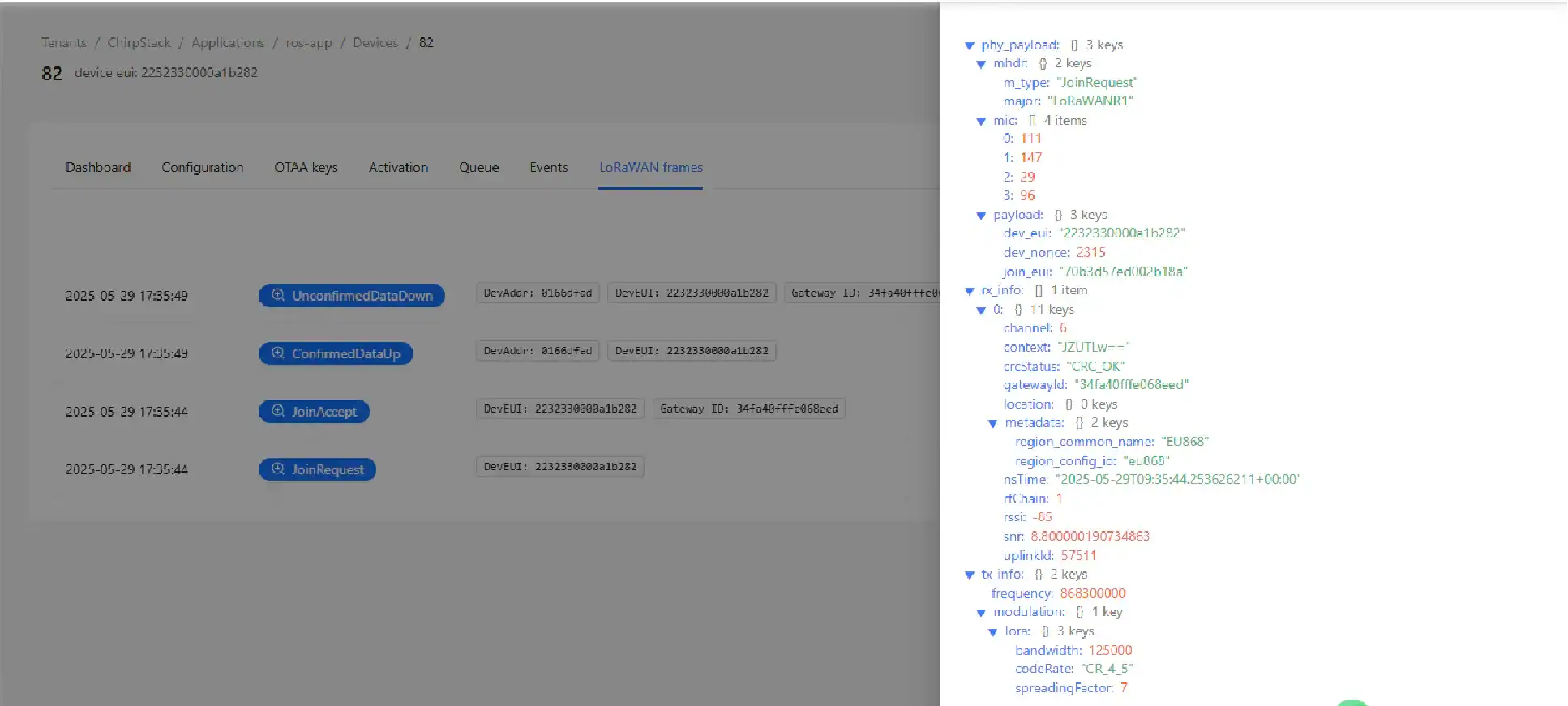1568x706 pixels.
Task: Click magnifier icon on ConfirmedDataUp button
Action: coord(278,353)
